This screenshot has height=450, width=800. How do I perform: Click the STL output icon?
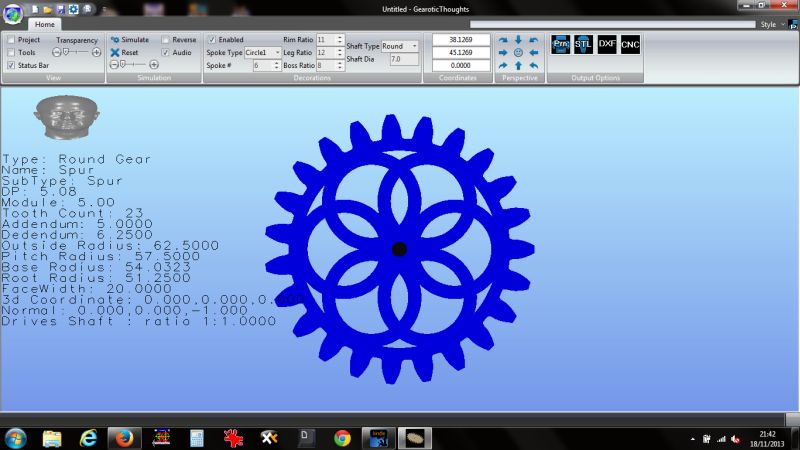pos(583,44)
